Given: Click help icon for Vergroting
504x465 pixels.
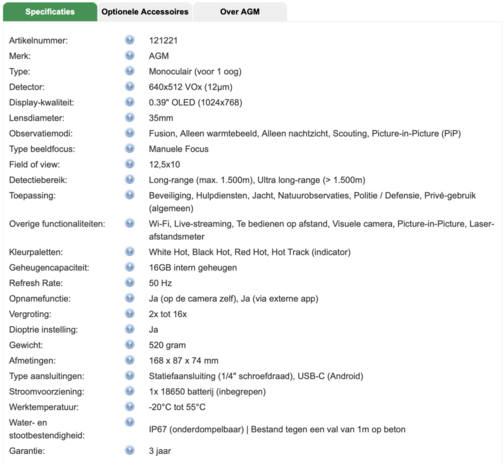Looking at the screenshot, I should tap(130, 314).
